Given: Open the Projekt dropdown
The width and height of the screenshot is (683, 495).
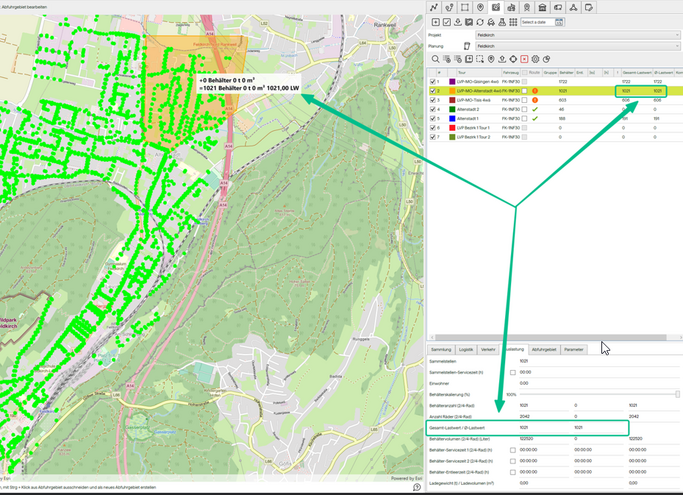Looking at the screenshot, I should [x=578, y=35].
